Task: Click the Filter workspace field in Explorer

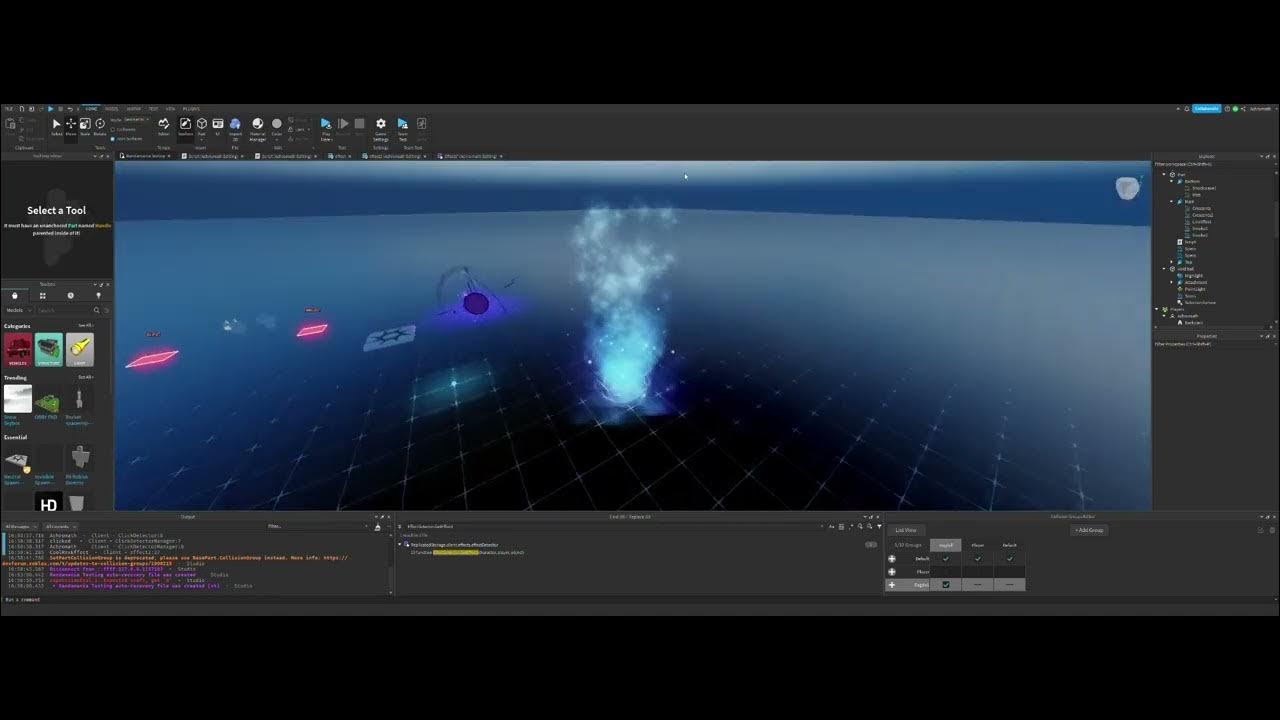Action: (x=1214, y=164)
